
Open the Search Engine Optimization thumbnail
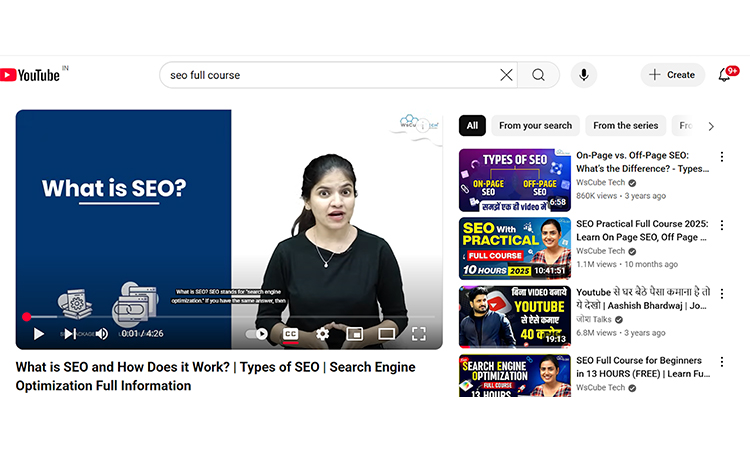pos(515,376)
